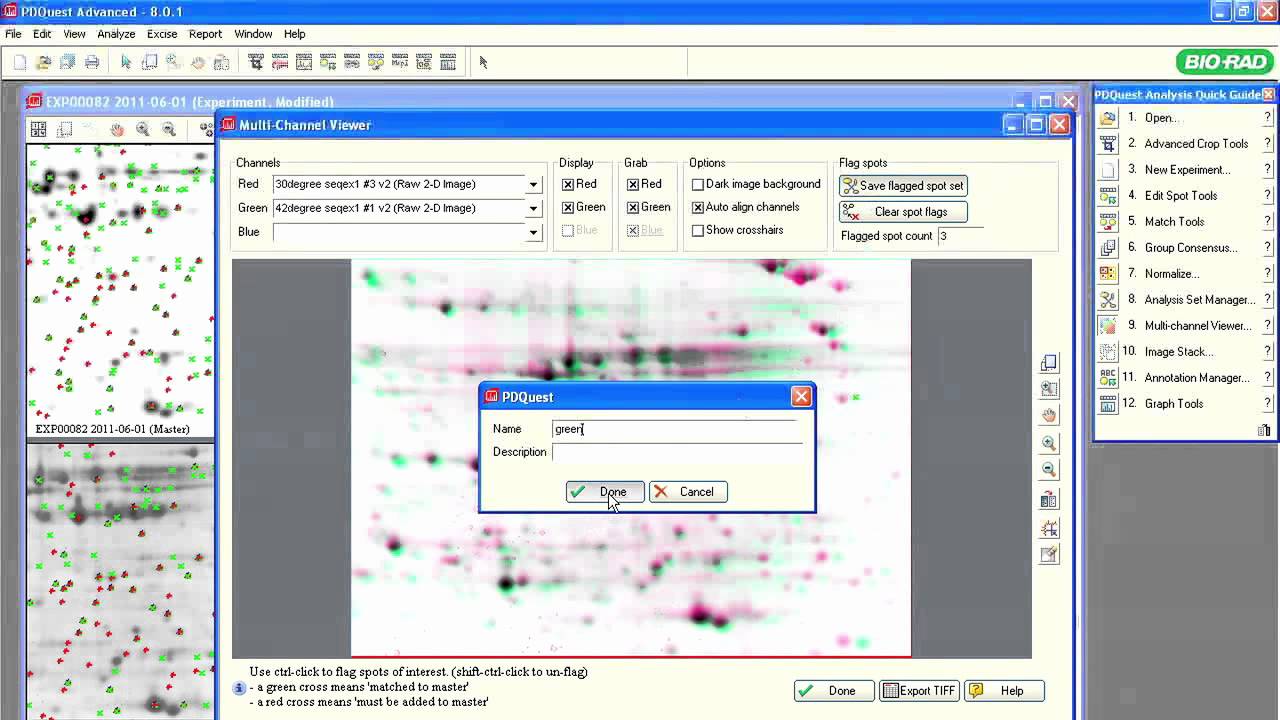Click the image transform icon with red arrow

pos(1049,499)
